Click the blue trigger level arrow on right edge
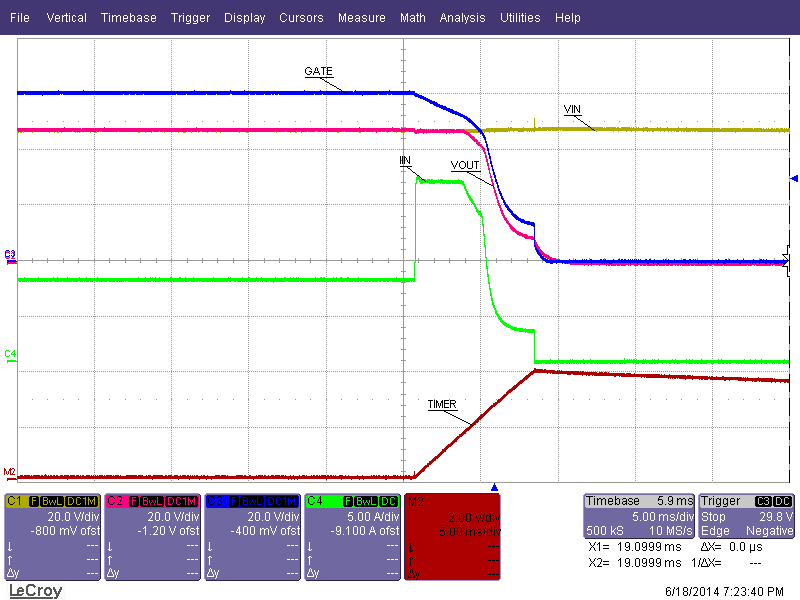800x600 pixels. [794, 178]
